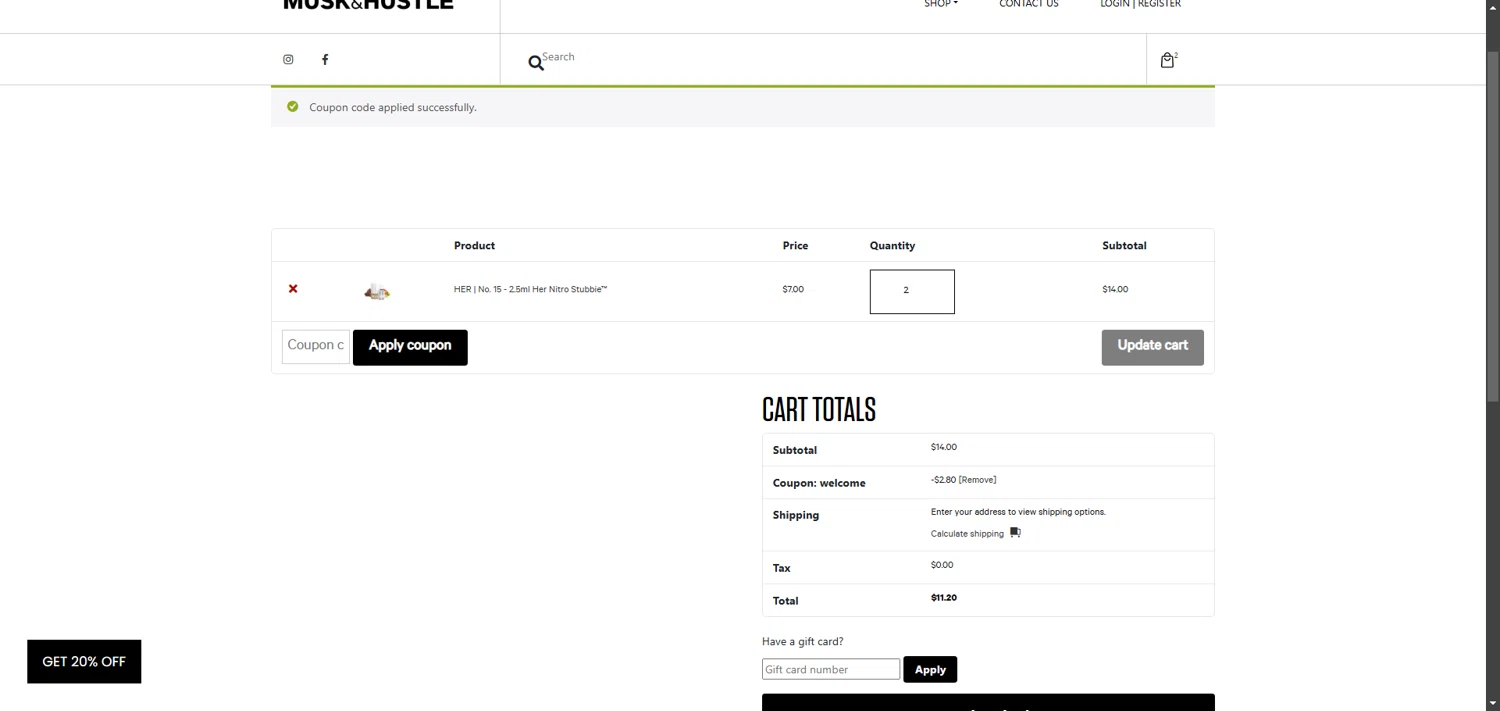Click the -$2.80 coupon discount value
This screenshot has height=711, width=1500.
click(x=943, y=480)
